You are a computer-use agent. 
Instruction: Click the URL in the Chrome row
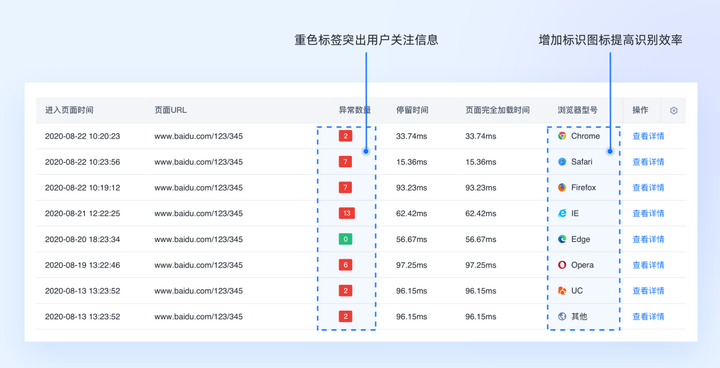(198, 136)
